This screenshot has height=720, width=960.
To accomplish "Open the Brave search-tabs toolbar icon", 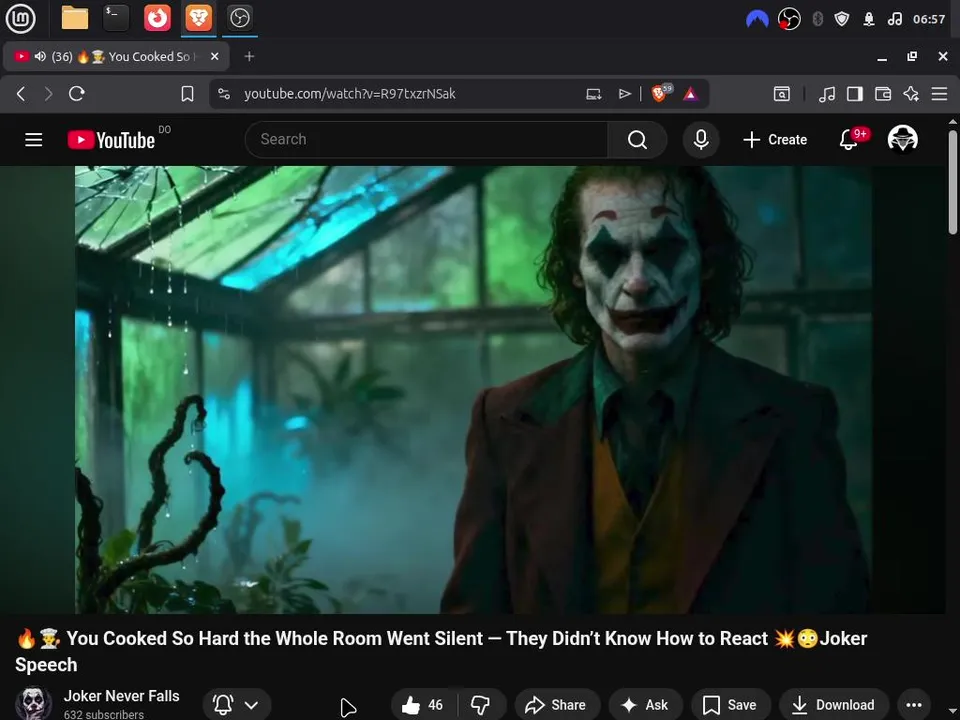I will tap(782, 94).
